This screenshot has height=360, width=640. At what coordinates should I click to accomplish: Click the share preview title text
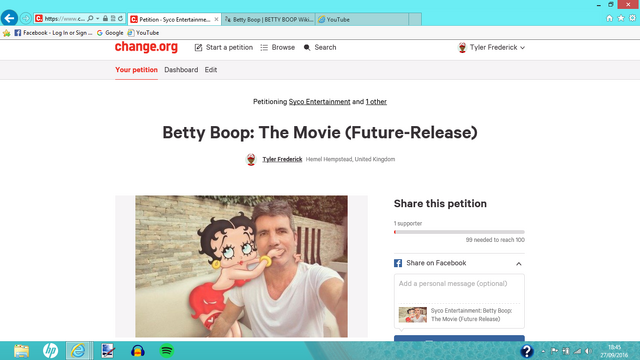[x=471, y=315]
